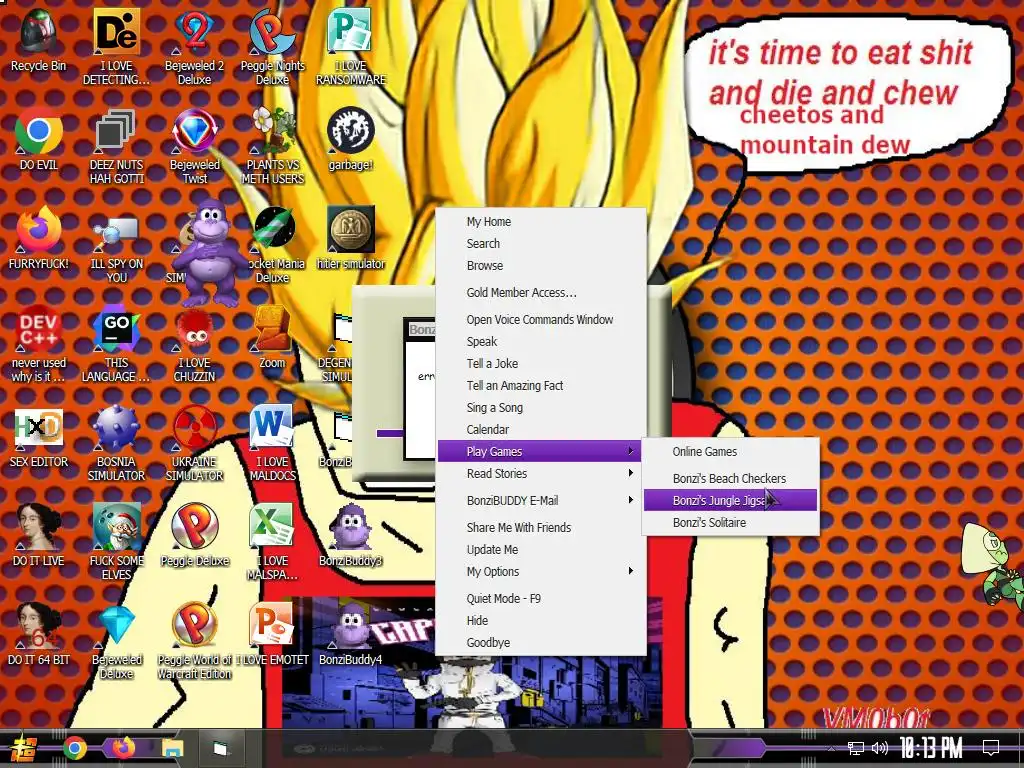Open the volume control in the tray
Viewport: 1024px width, 768px height.
point(880,748)
